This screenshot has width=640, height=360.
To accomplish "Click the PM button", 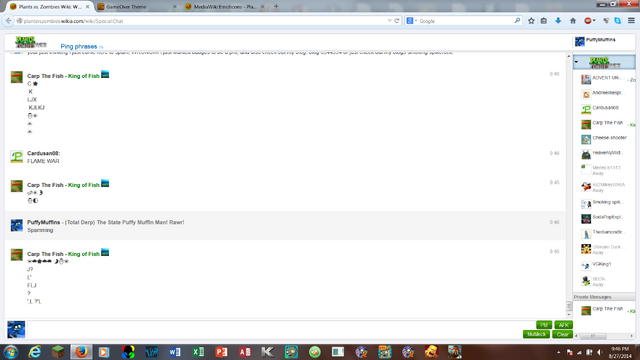I will click(544, 325).
